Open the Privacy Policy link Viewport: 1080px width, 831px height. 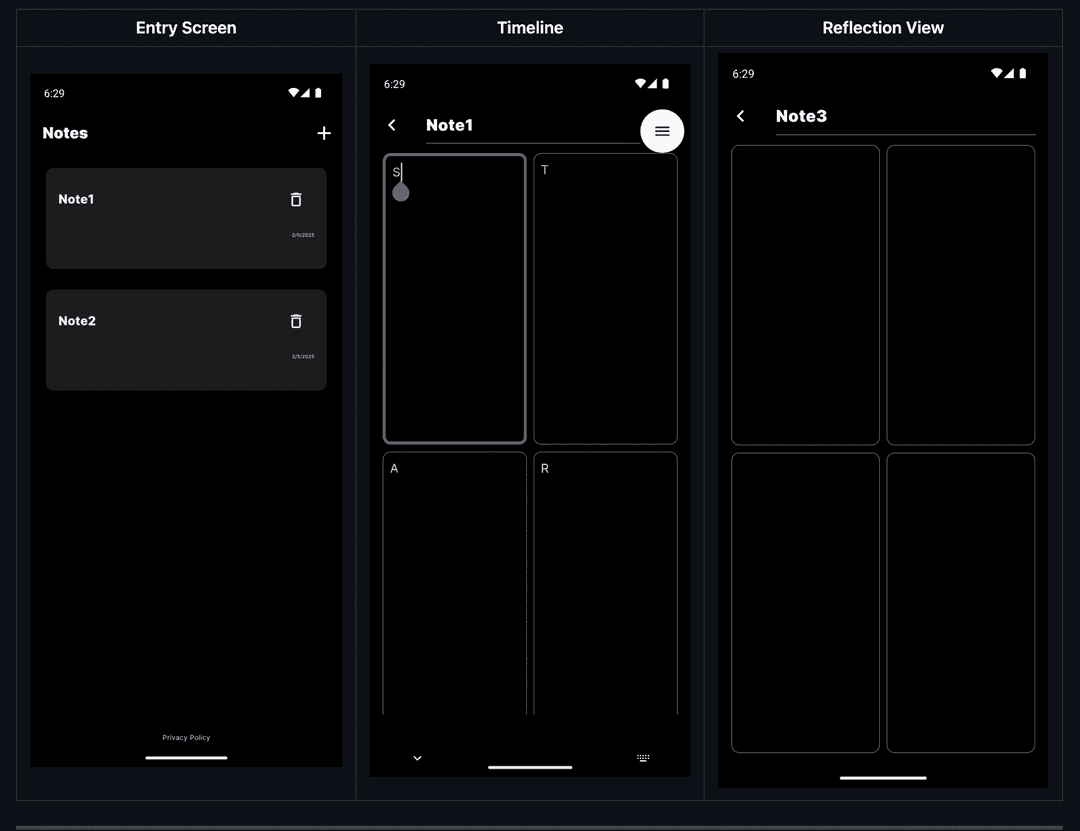click(x=186, y=737)
